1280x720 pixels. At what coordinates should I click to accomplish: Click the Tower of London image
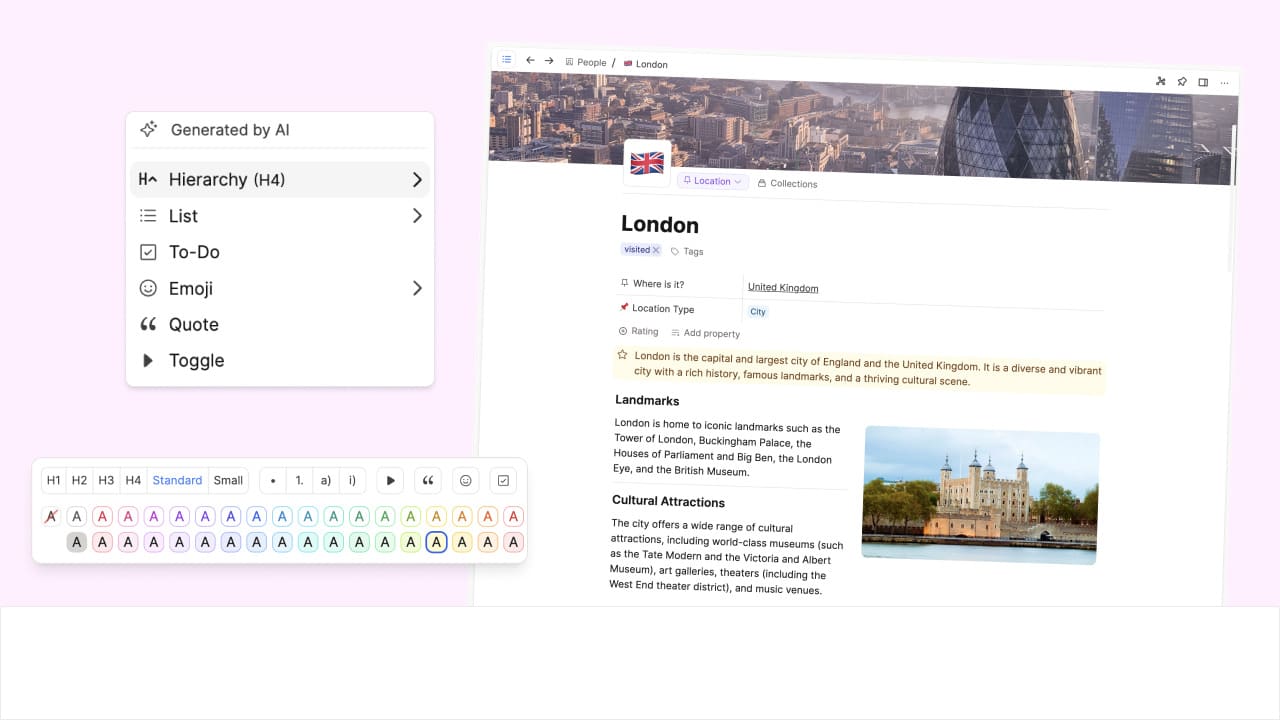pyautogui.click(x=980, y=495)
